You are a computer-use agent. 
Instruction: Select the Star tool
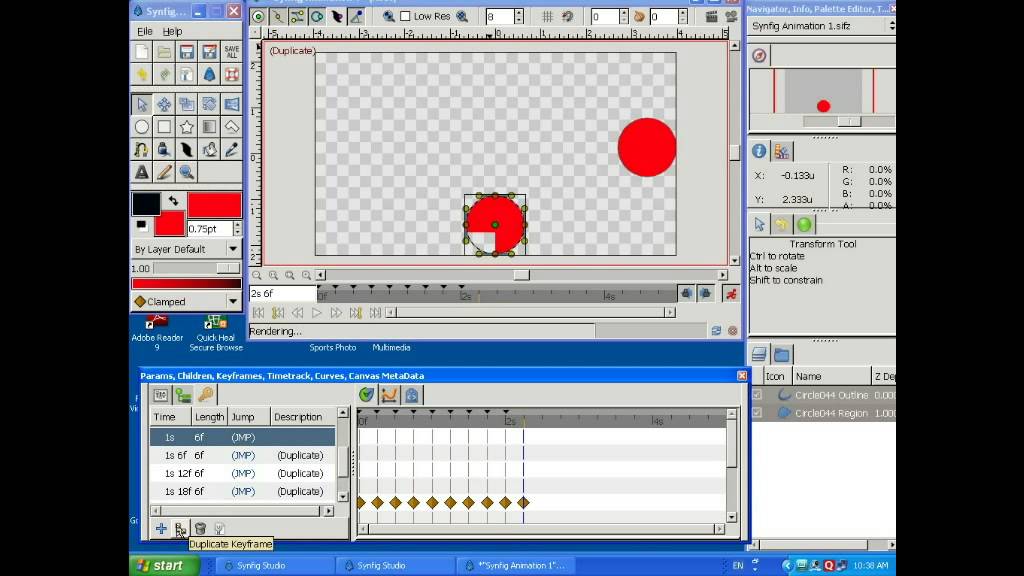tap(187, 127)
